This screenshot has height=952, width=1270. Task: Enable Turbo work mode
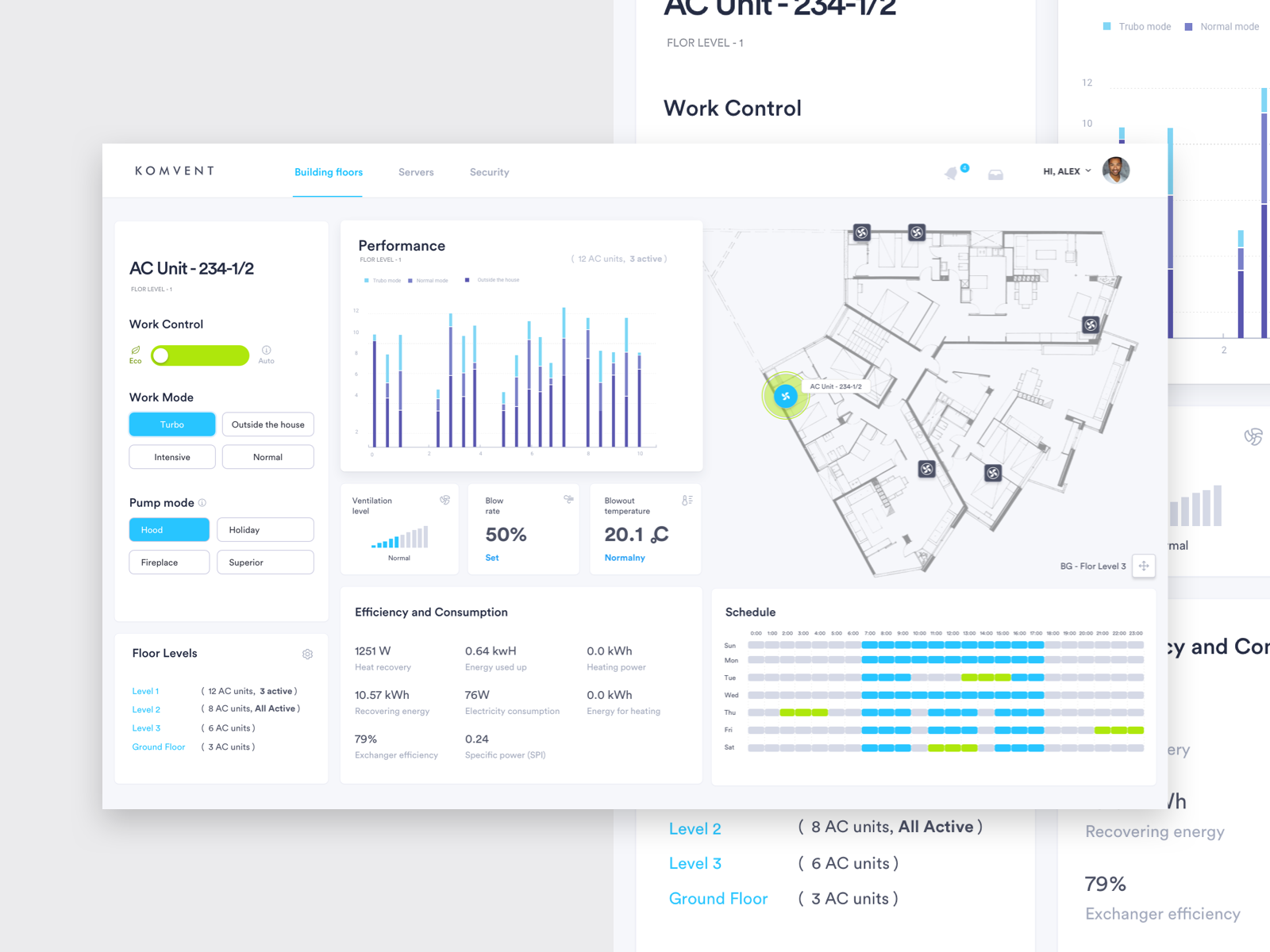pos(171,424)
